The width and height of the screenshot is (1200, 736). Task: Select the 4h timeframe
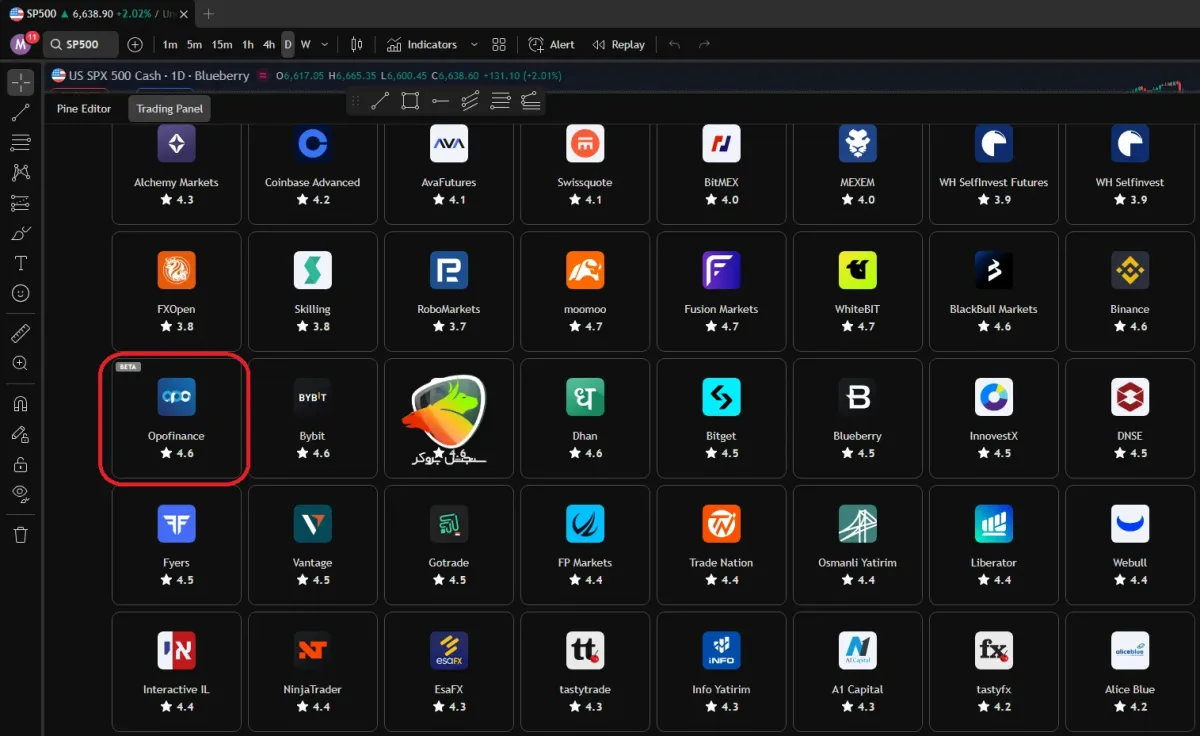pyautogui.click(x=269, y=45)
